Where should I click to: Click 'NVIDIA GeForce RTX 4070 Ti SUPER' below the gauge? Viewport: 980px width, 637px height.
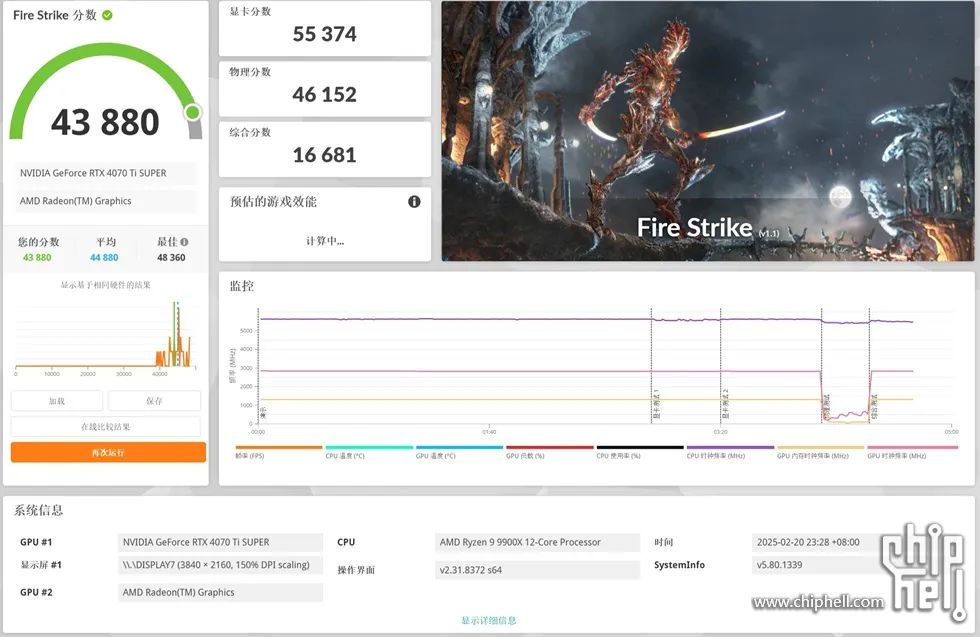(x=106, y=173)
